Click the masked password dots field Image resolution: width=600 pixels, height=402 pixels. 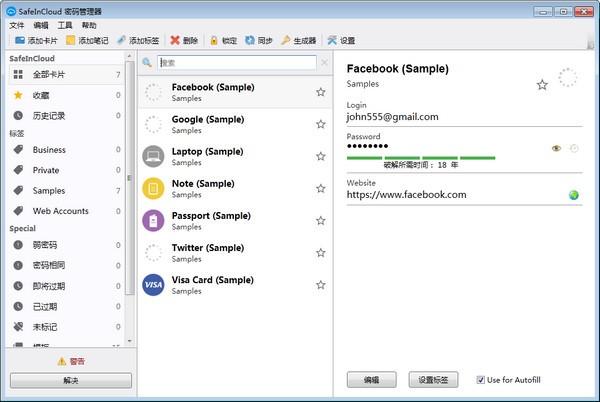coord(367,146)
